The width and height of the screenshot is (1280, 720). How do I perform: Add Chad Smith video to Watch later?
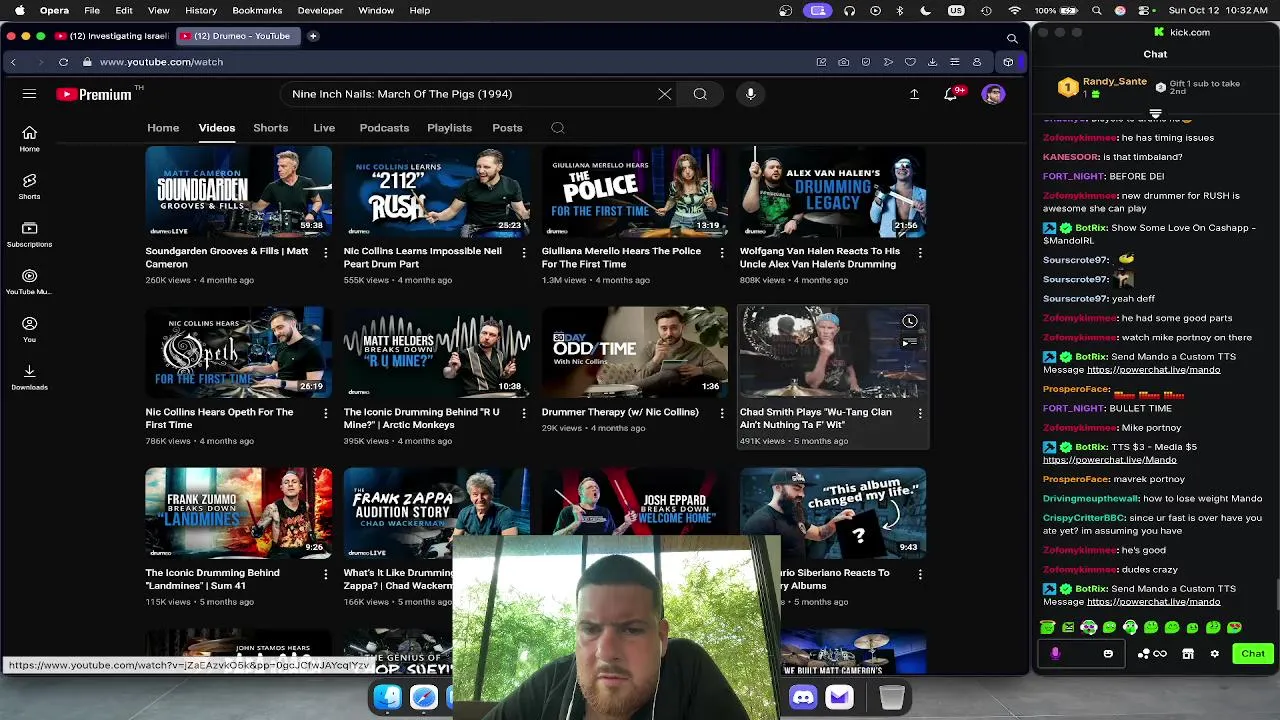click(910, 321)
